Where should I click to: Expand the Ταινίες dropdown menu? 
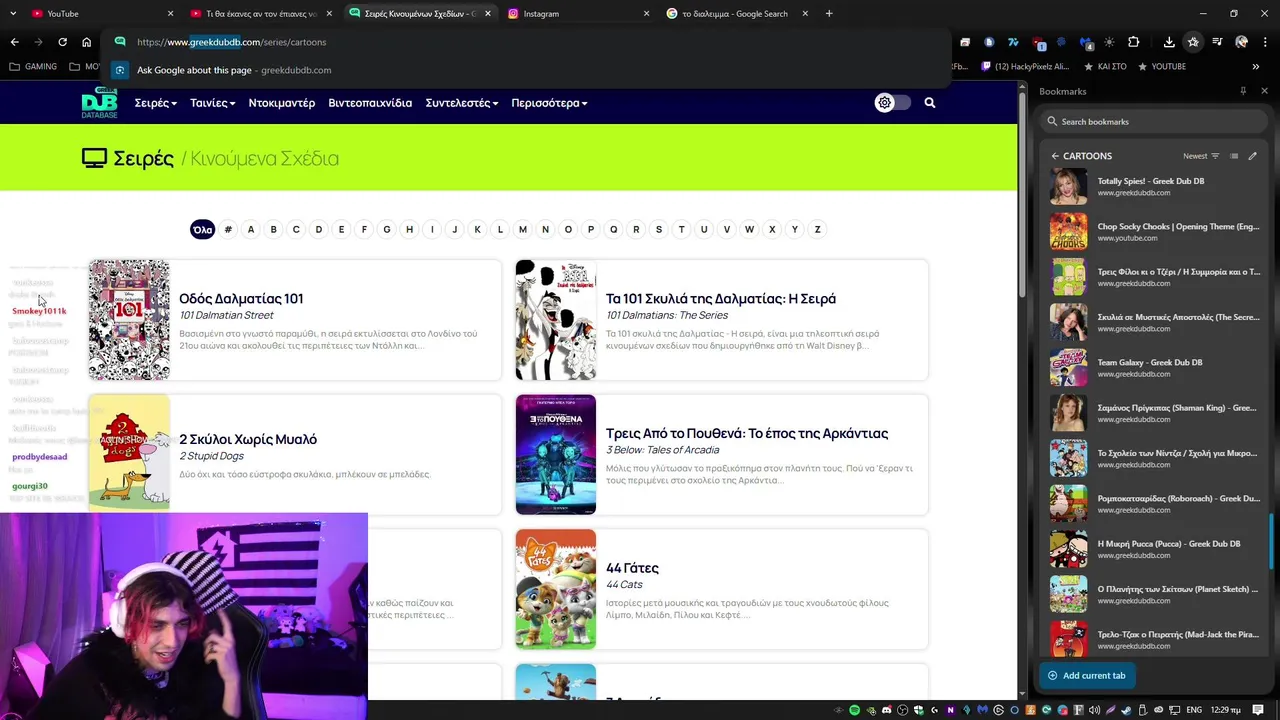point(213,103)
